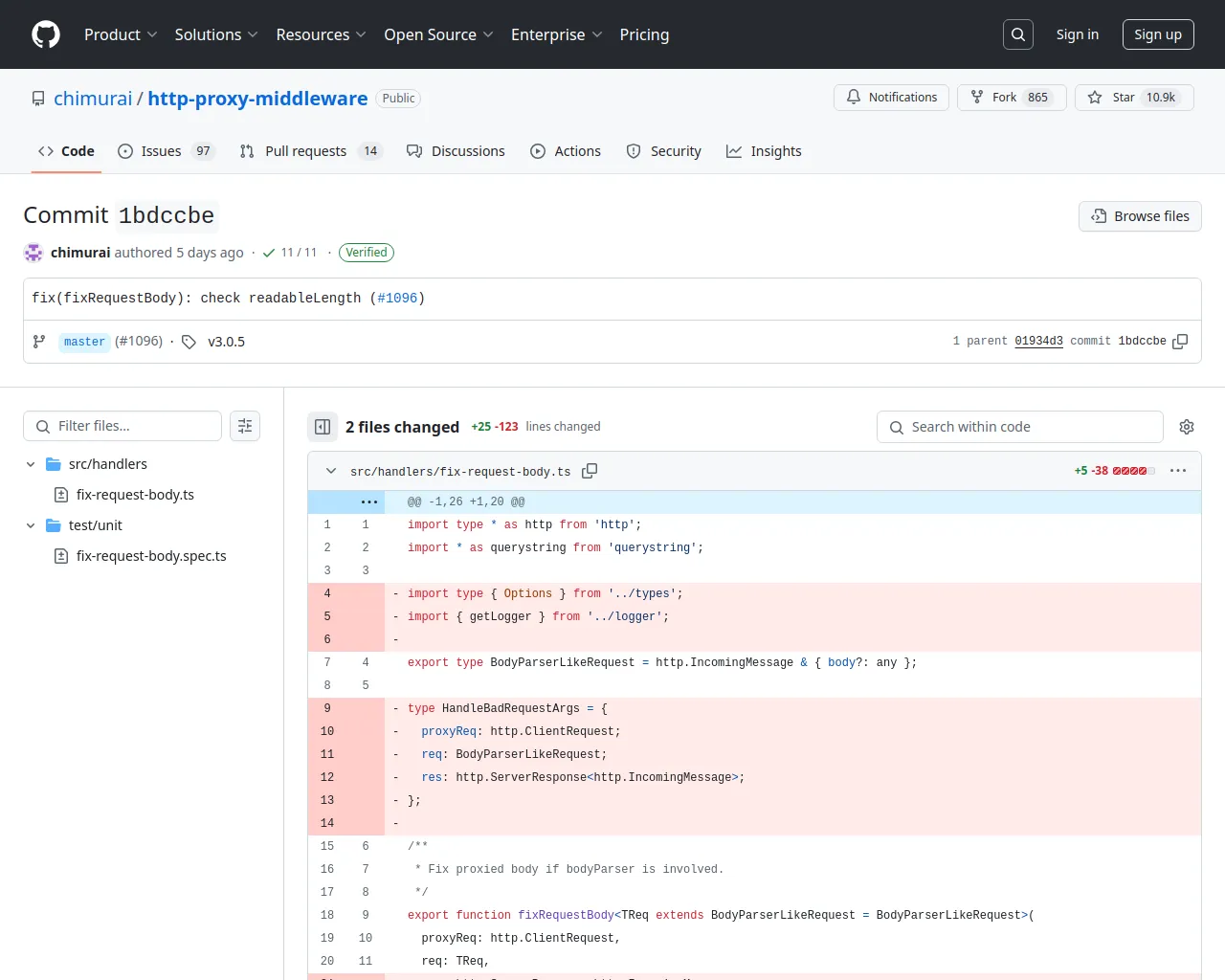Click Browse files button
The image size is (1225, 980).
[1140, 216]
